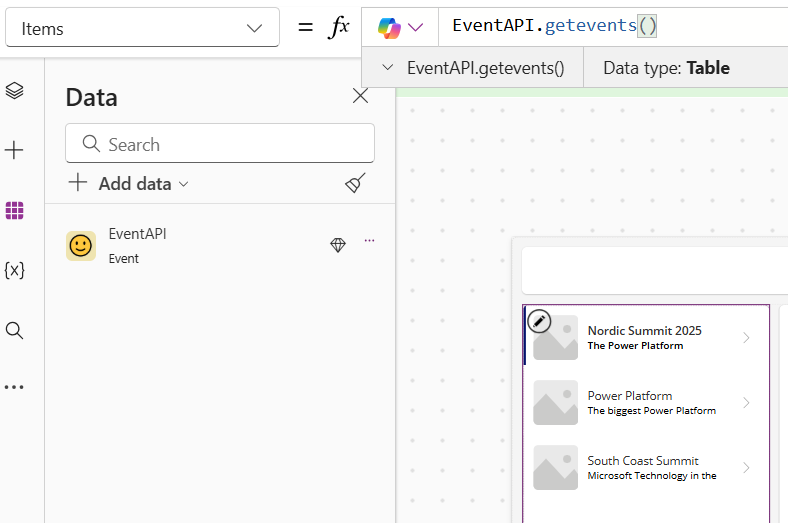Click the Nordic Summit 2025 title
Screen dimensions: 788x523
click(644, 331)
